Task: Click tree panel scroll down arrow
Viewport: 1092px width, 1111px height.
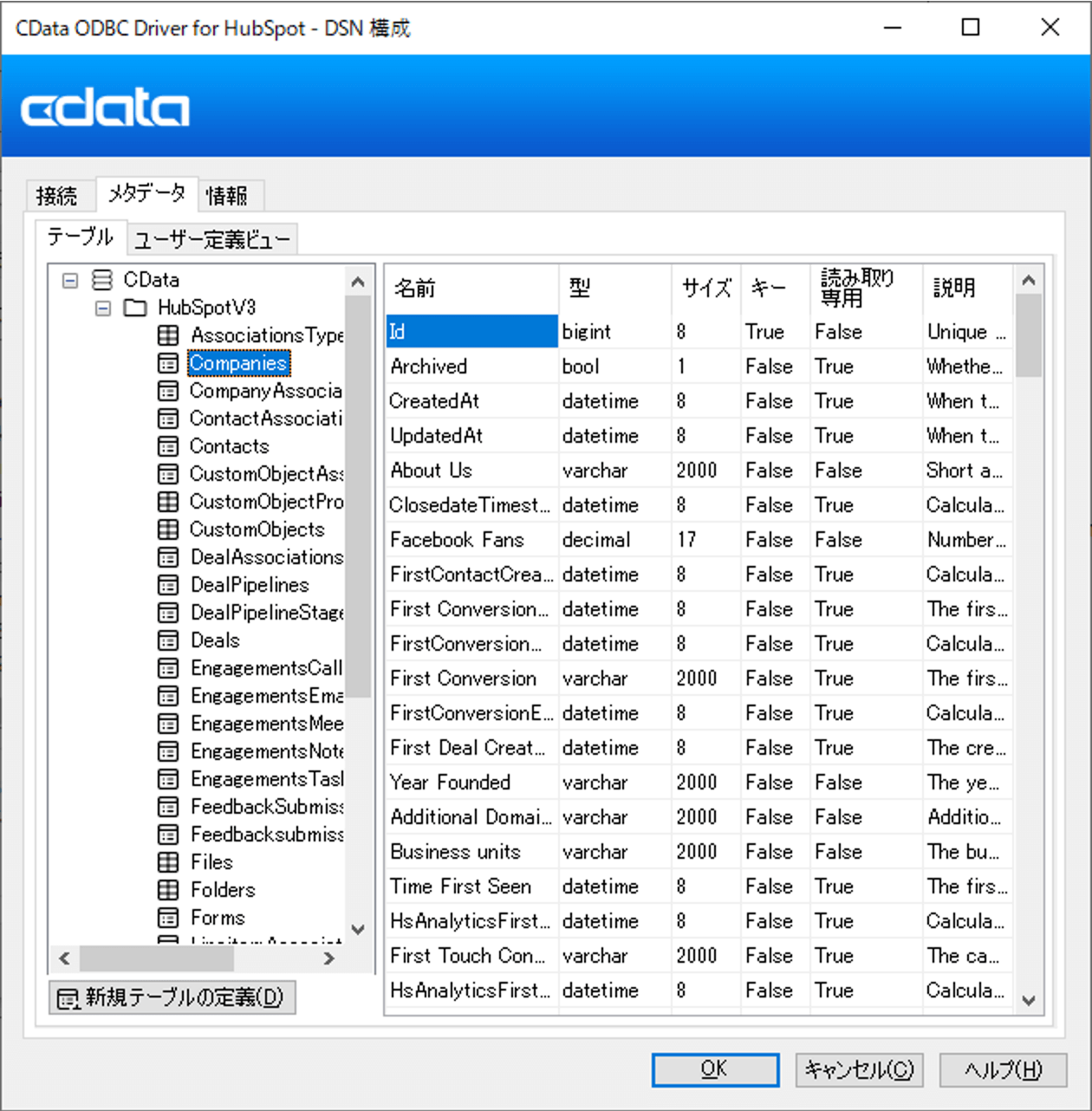Action: coord(358,930)
